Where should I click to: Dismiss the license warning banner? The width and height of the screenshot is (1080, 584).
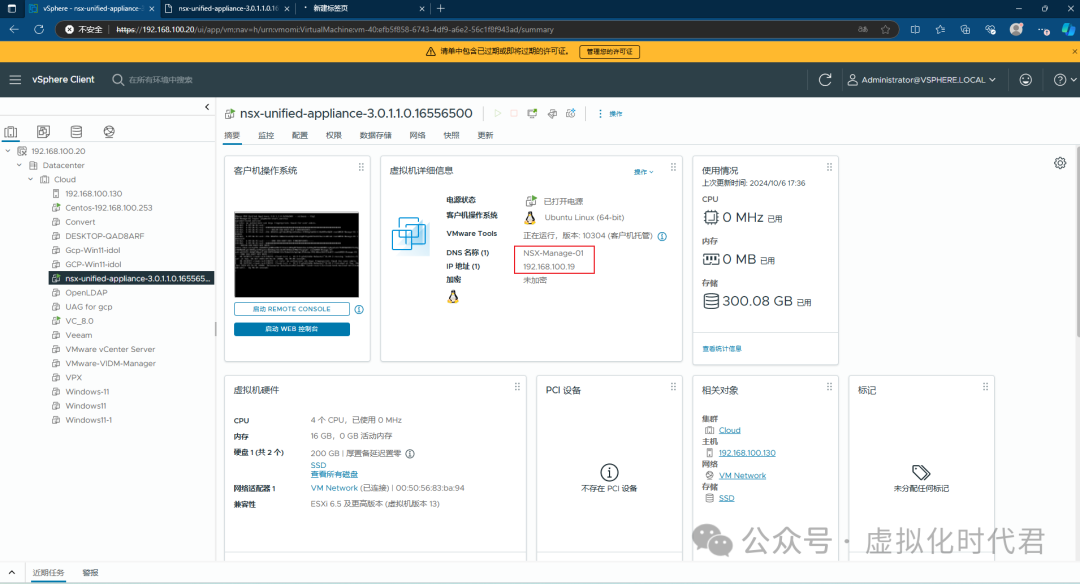[1074, 52]
